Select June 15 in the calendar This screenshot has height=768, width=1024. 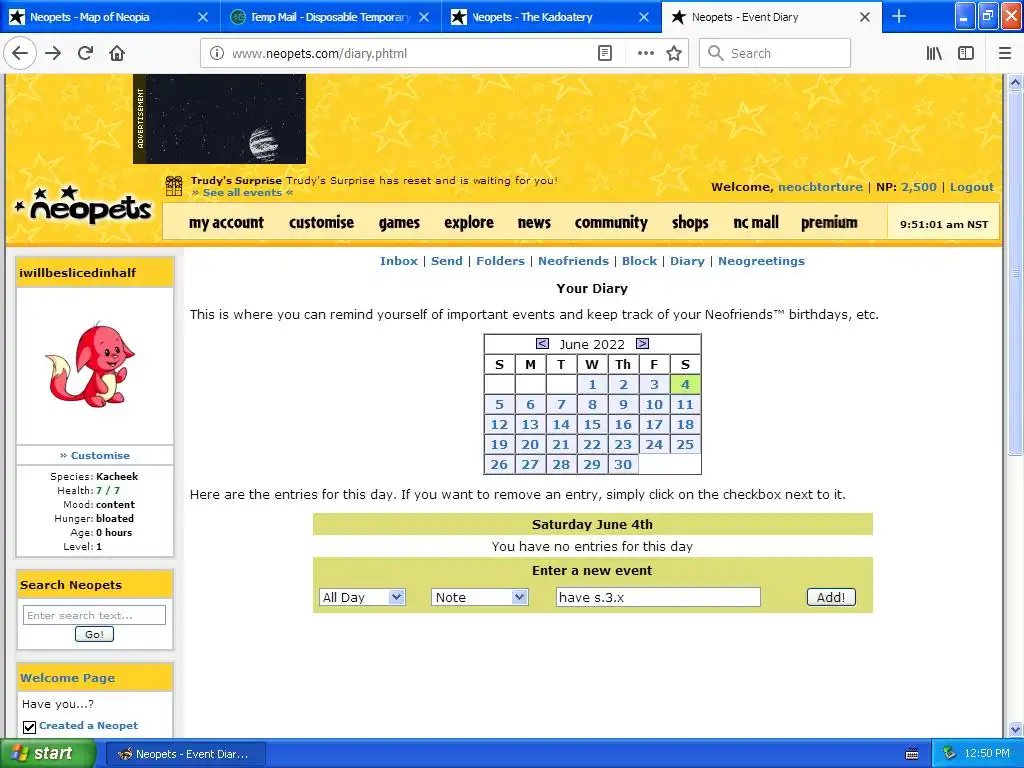click(x=592, y=424)
